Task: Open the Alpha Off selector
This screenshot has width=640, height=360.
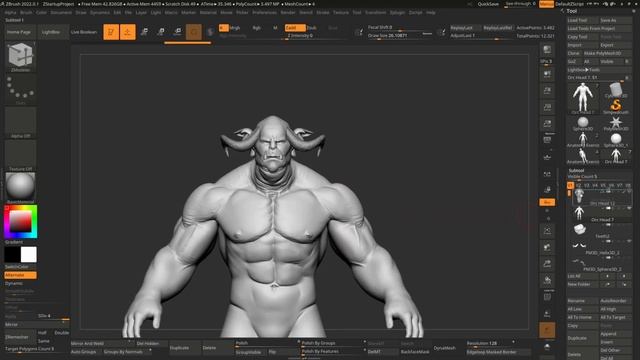Action: click(x=20, y=122)
